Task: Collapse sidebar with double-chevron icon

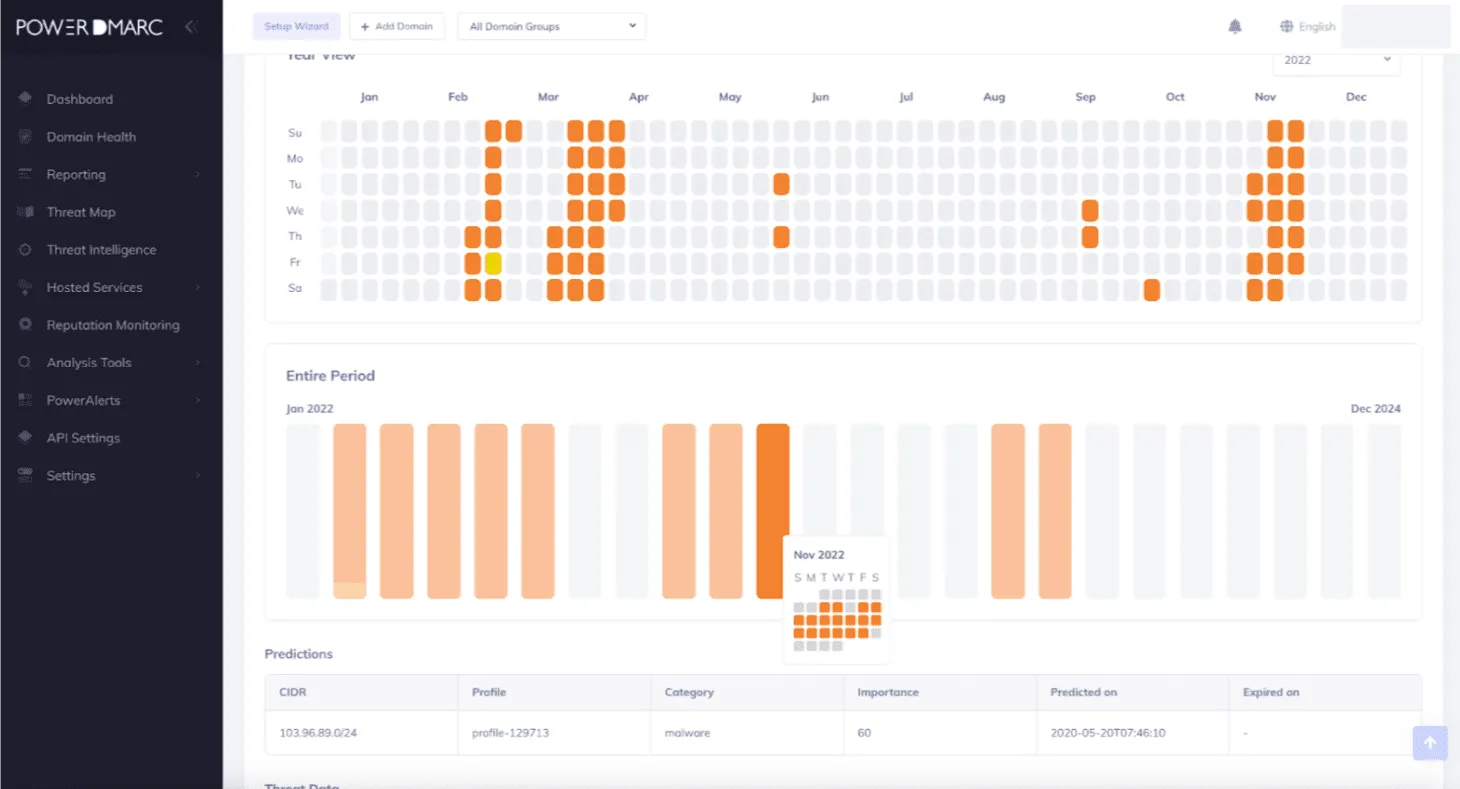Action: click(x=191, y=27)
